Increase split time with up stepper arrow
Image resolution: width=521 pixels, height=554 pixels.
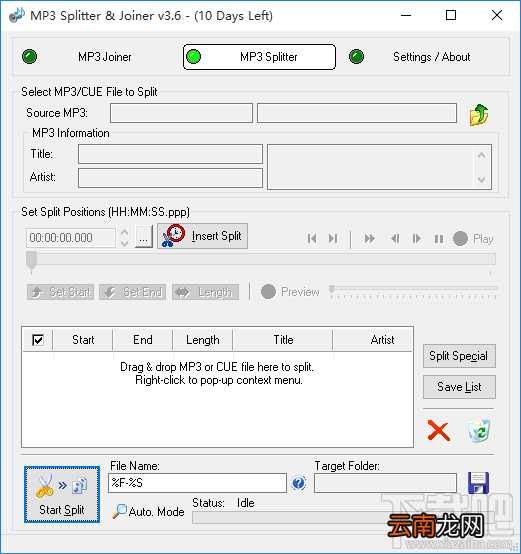click(x=124, y=232)
